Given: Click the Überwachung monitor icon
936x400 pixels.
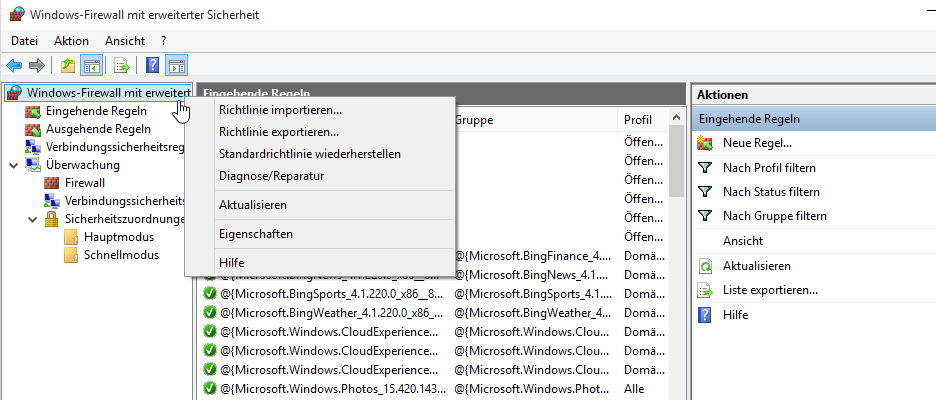Looking at the screenshot, I should [x=33, y=165].
